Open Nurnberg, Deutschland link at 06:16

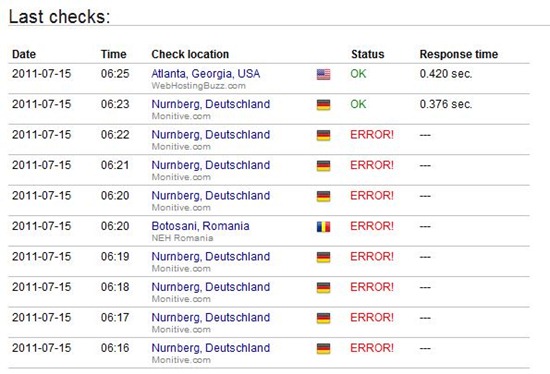pyautogui.click(x=210, y=348)
